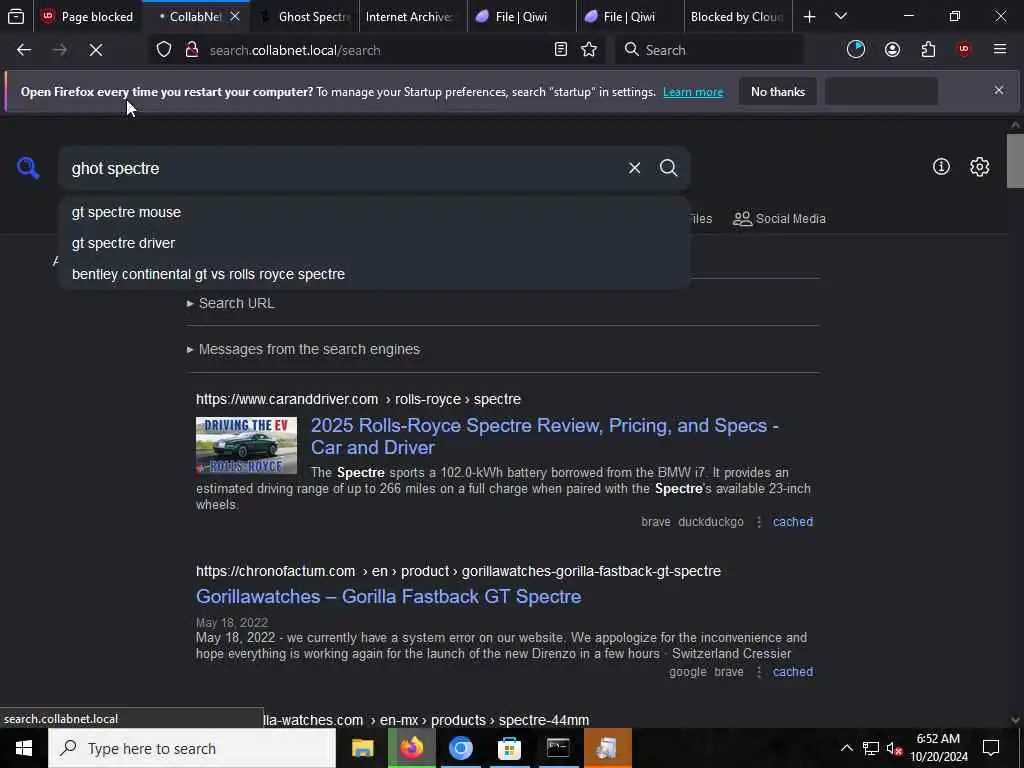
Task: Open the Firefox View tab list icon
Action: click(x=16, y=16)
